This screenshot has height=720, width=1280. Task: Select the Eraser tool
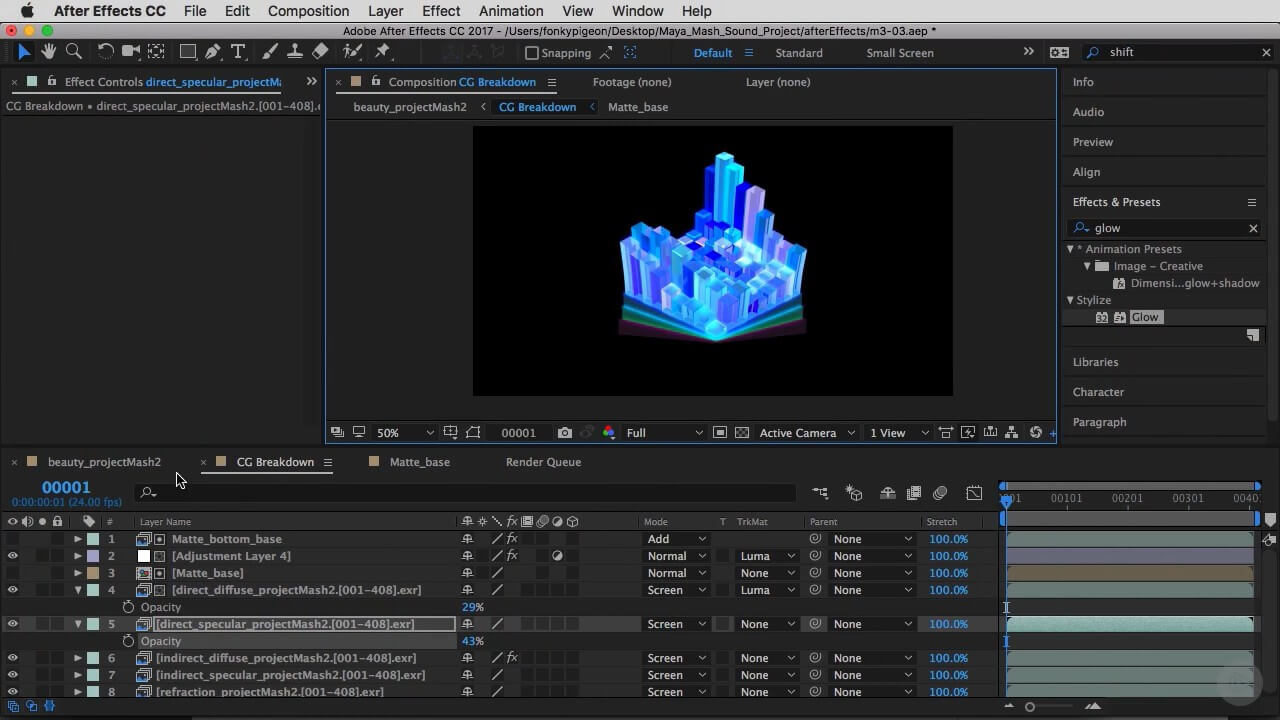320,51
